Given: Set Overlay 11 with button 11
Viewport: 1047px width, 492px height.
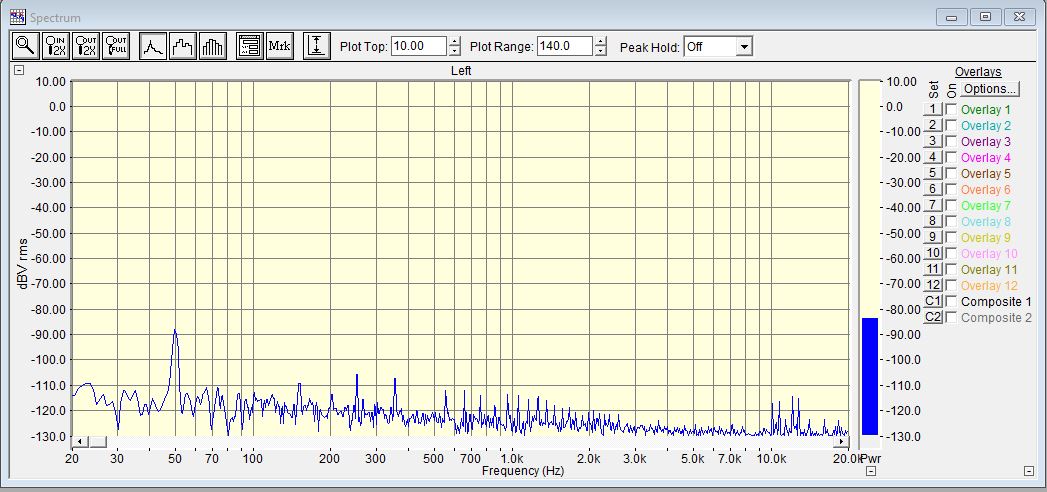Looking at the screenshot, I should click(x=933, y=270).
